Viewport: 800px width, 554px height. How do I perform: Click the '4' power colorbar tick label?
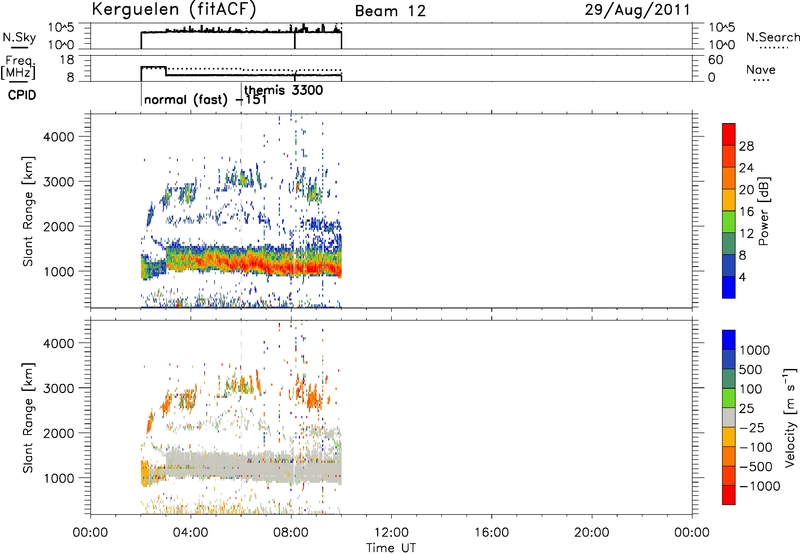click(x=742, y=277)
